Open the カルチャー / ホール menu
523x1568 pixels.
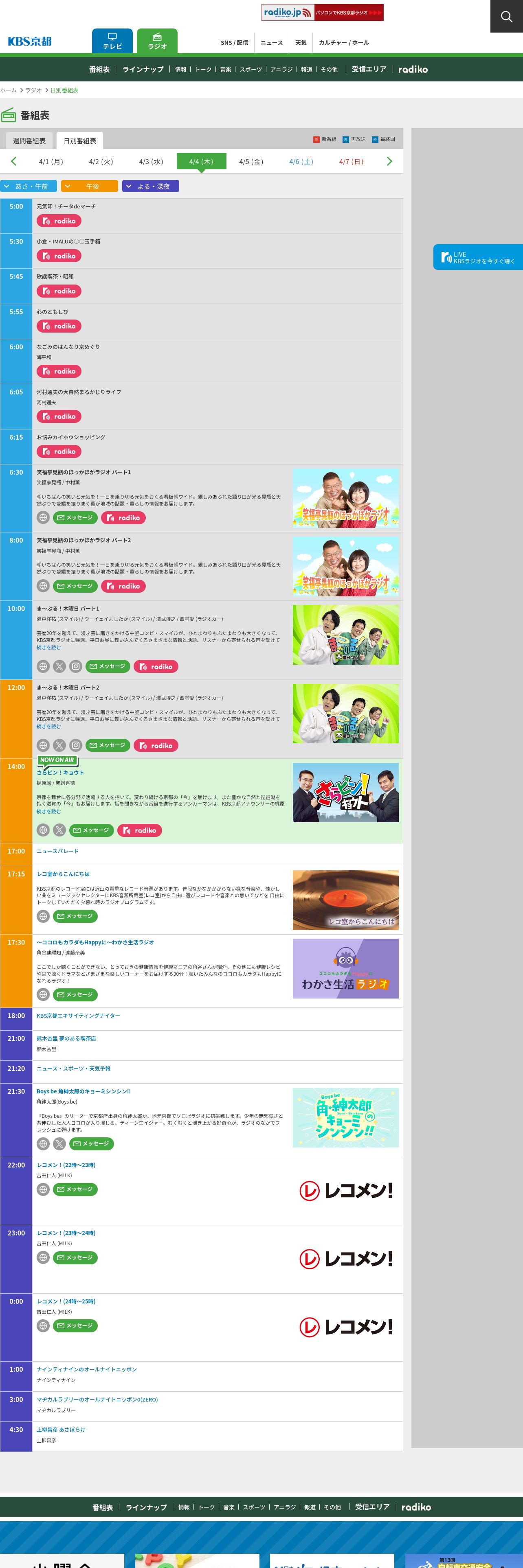[x=344, y=43]
